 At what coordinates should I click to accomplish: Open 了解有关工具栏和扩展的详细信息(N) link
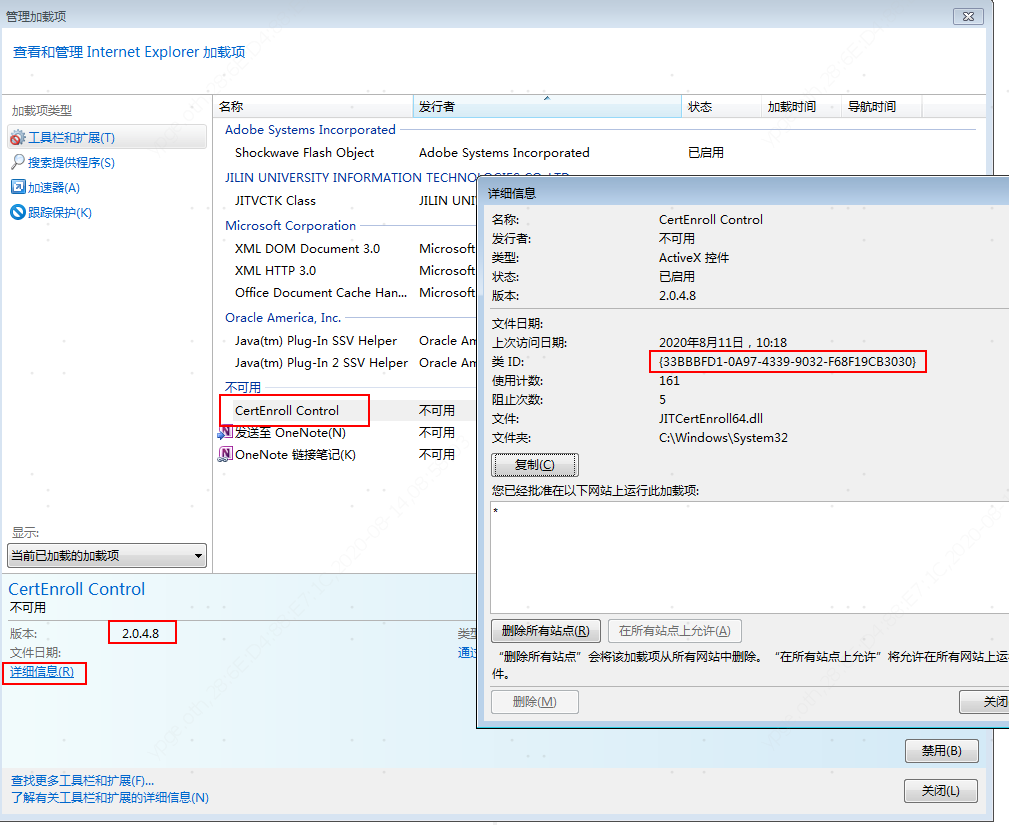109,797
